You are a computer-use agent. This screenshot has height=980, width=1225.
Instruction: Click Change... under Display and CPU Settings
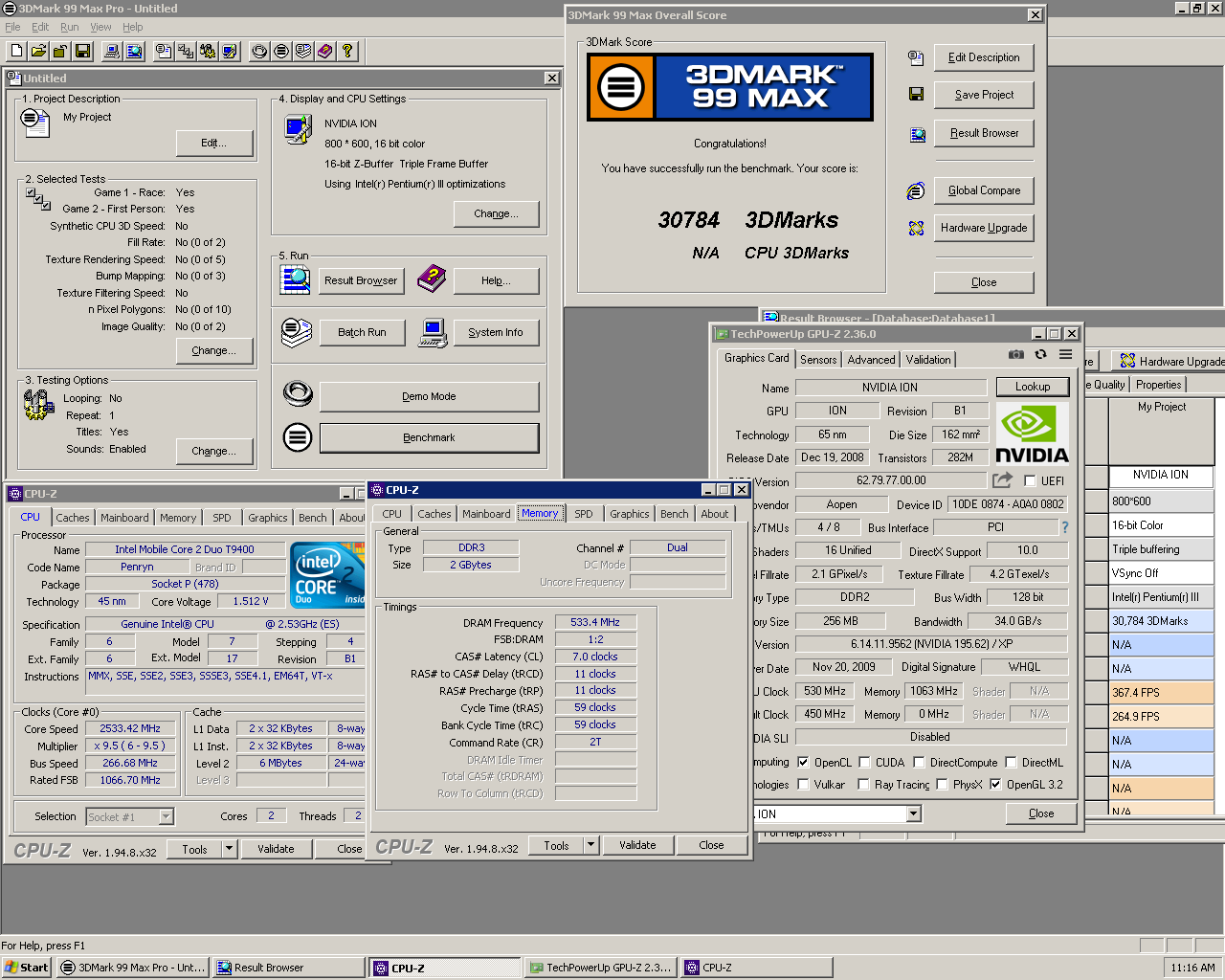click(496, 213)
